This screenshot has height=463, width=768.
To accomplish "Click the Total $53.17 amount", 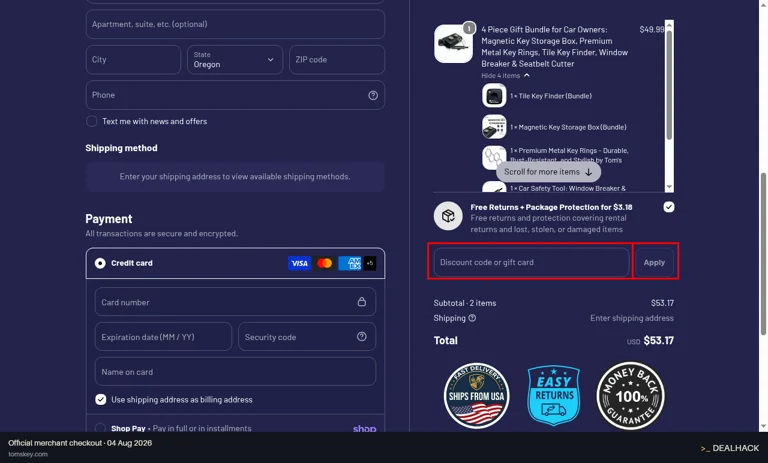I will (658, 341).
